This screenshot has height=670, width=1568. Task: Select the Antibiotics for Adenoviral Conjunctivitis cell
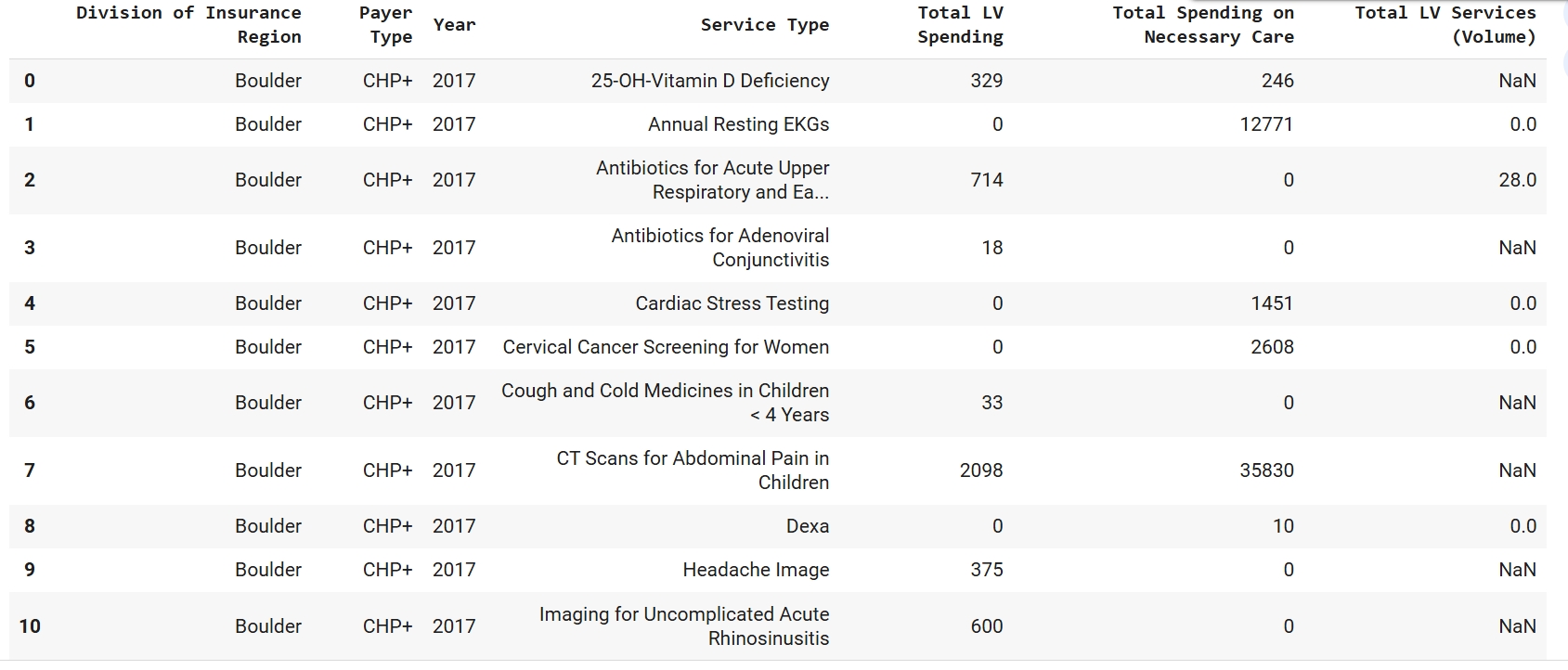[719, 248]
